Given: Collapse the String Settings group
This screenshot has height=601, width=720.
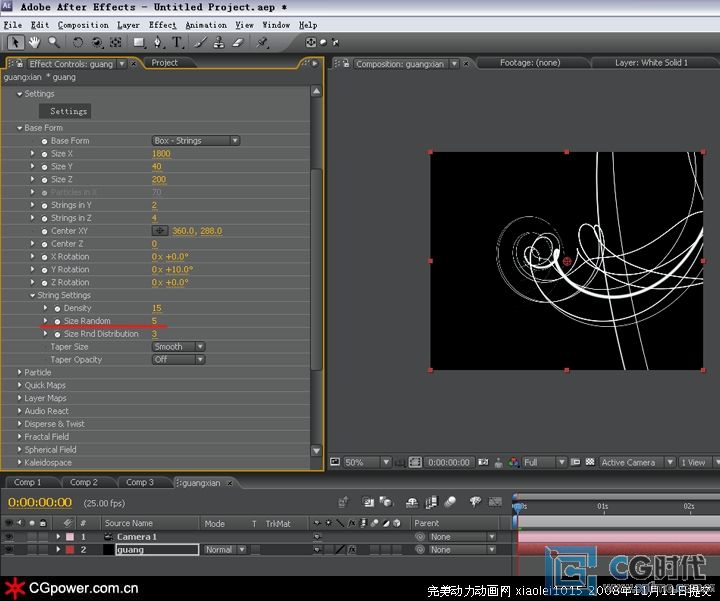Looking at the screenshot, I should pos(33,295).
